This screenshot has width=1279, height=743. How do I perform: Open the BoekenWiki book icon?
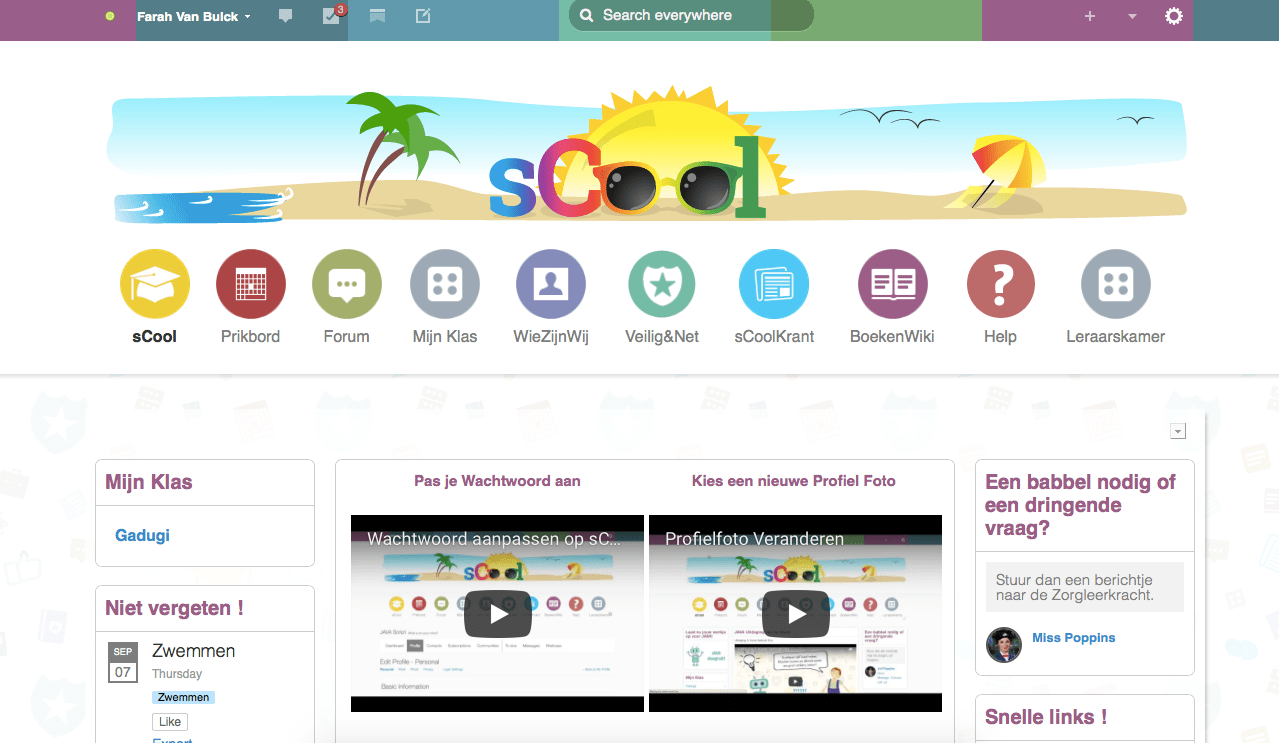893,284
